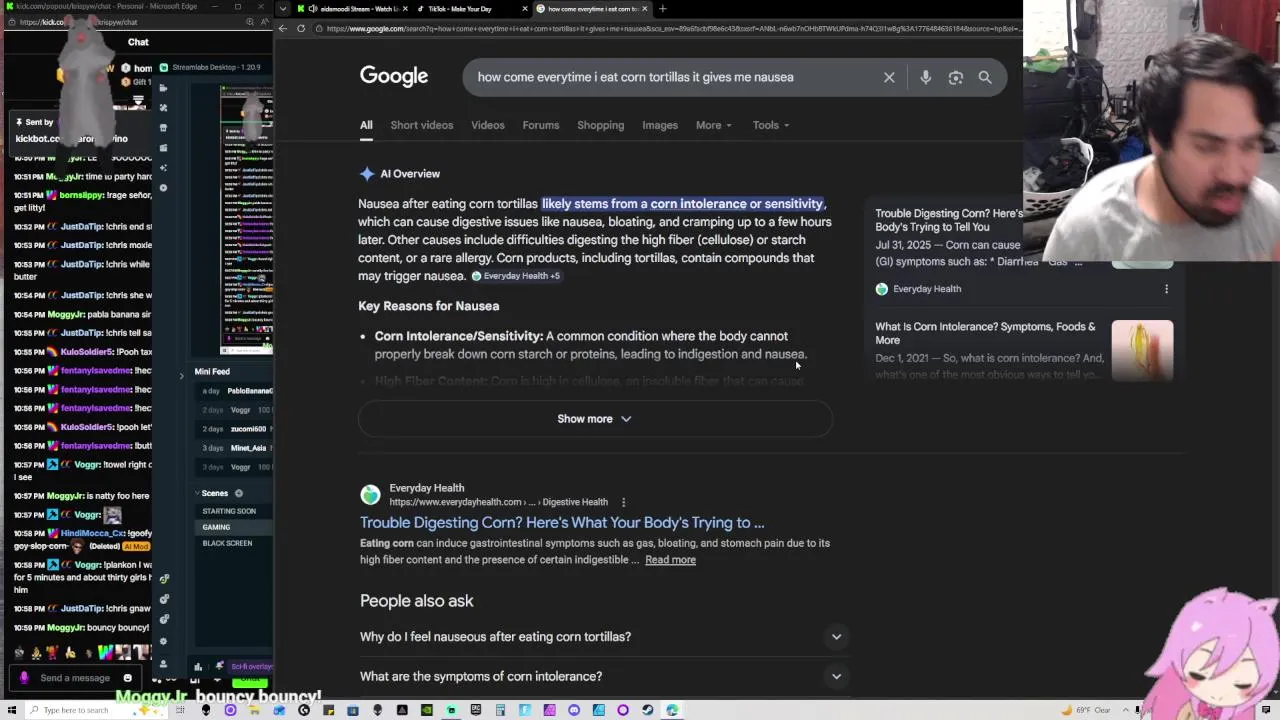The width and height of the screenshot is (1280, 720).
Task: Expand Mini Feed panel arrow in Streamlabs
Action: [x=181, y=375]
